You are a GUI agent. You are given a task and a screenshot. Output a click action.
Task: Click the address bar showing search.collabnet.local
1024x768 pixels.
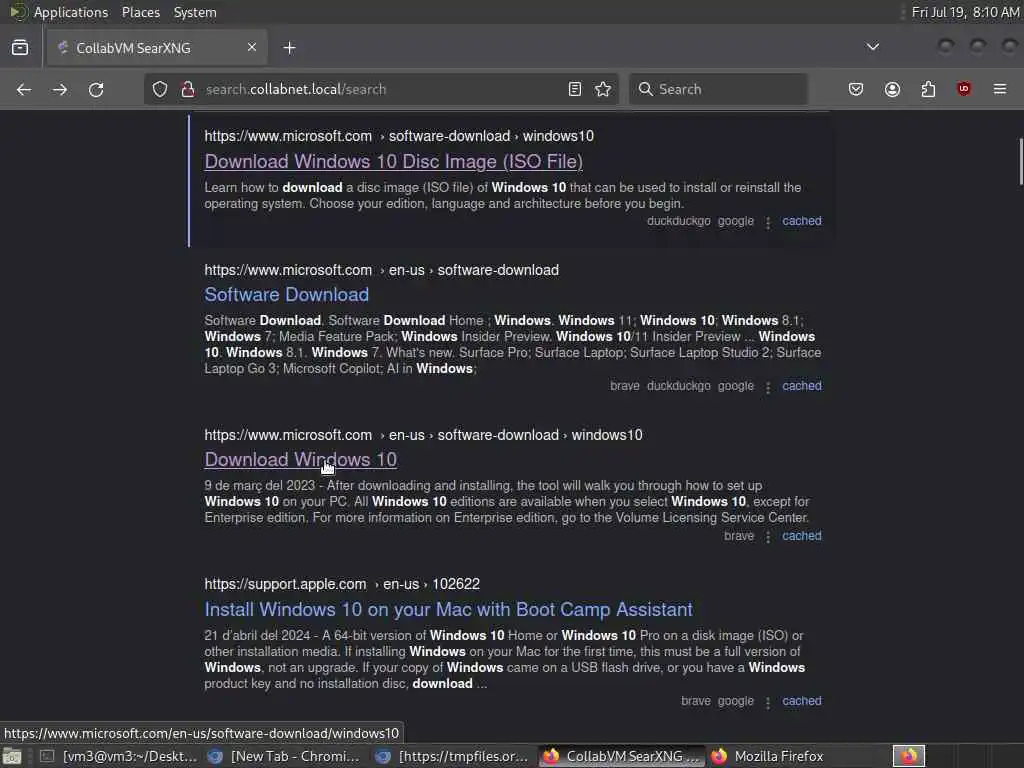pos(382,89)
